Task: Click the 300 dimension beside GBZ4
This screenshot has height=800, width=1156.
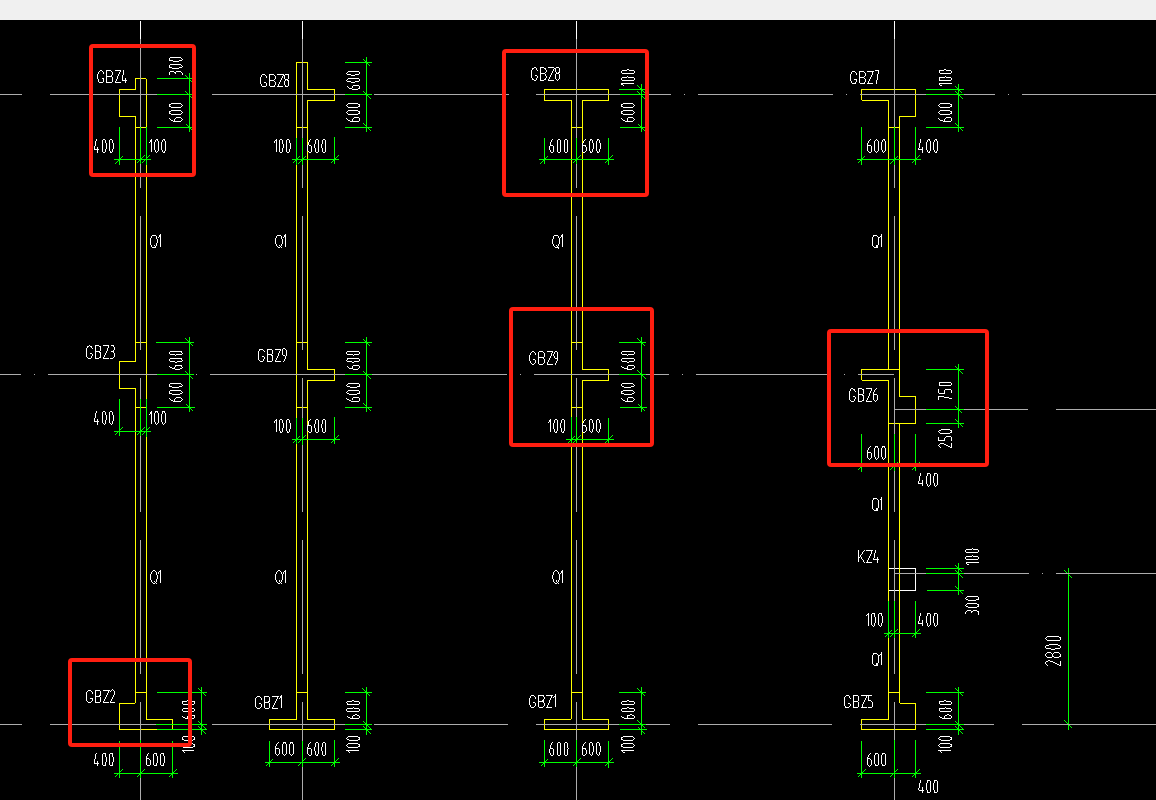Action: [176, 66]
